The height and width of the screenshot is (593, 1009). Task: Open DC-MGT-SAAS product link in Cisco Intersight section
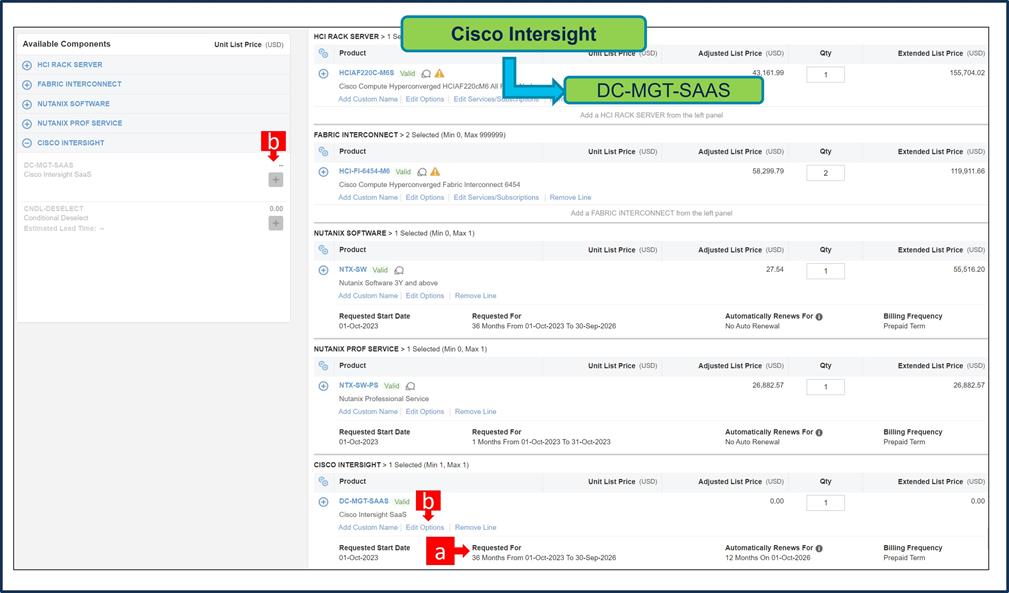[x=364, y=501]
